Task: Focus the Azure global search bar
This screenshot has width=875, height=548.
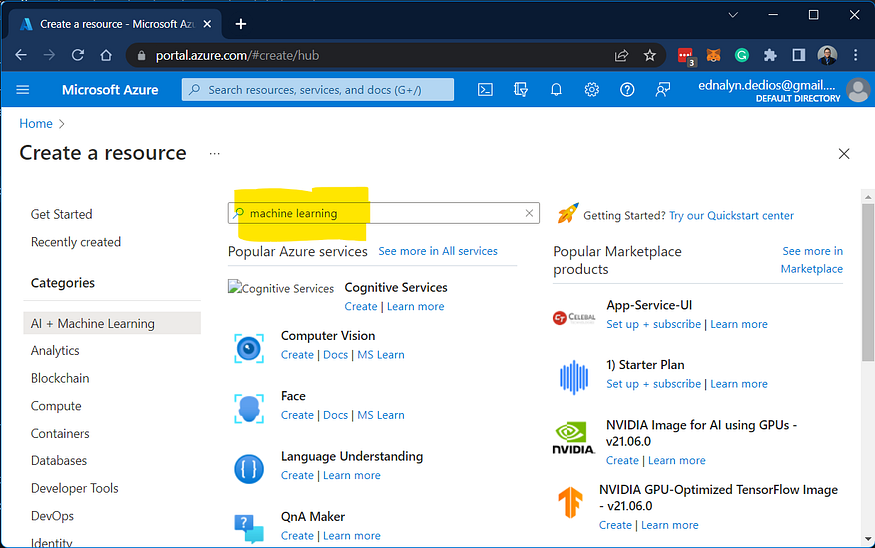Action: [x=318, y=89]
